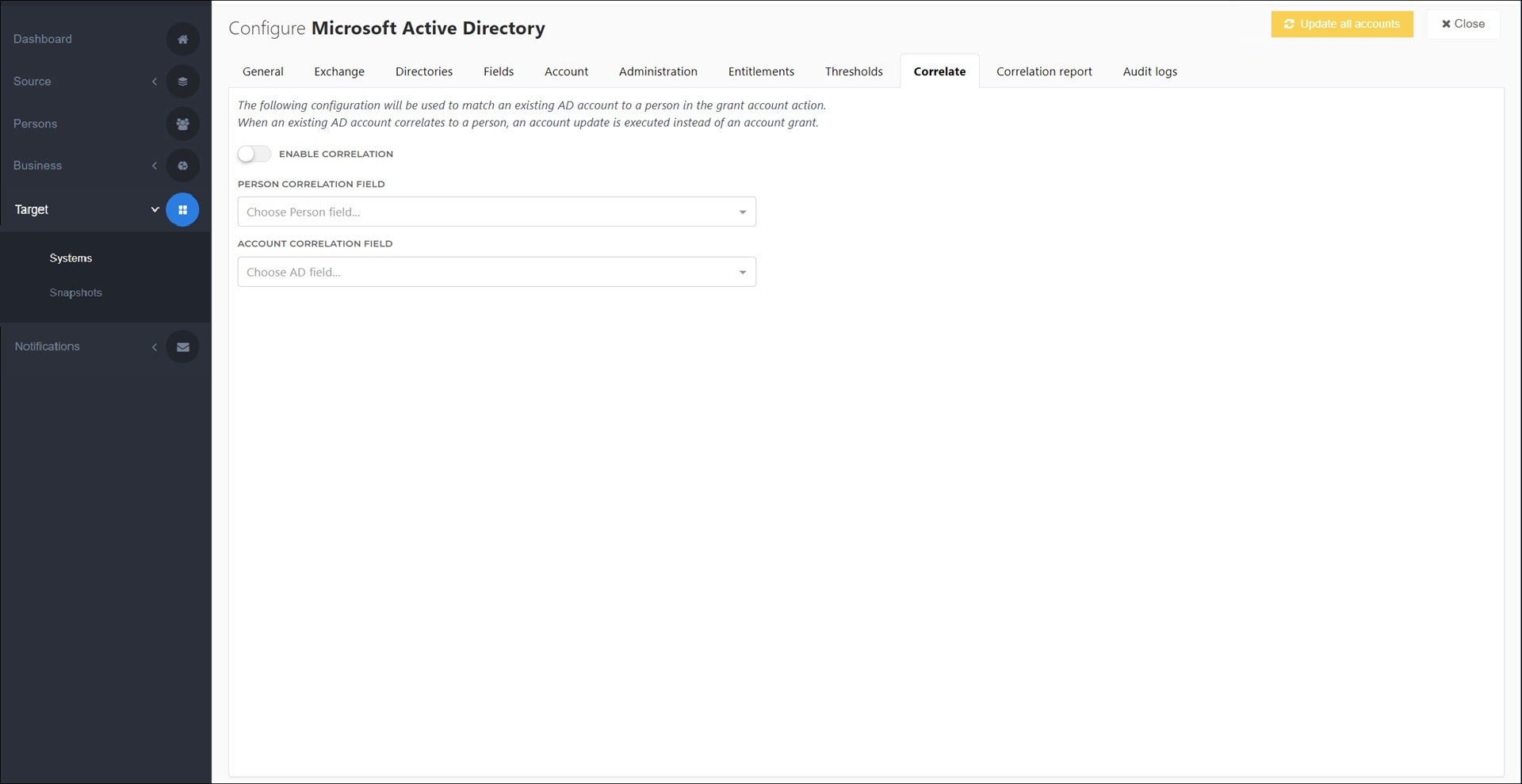Select Snapshots in the sidebar
The width and height of the screenshot is (1522, 784).
(x=75, y=293)
